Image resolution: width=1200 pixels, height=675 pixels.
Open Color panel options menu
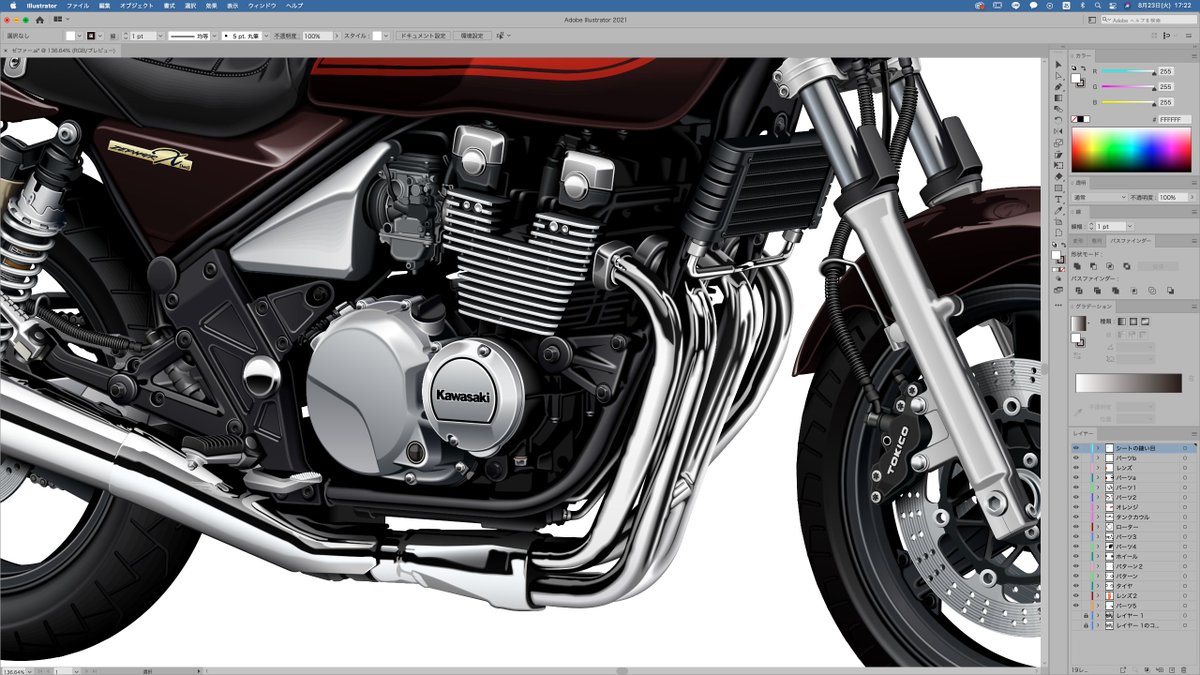1194,56
